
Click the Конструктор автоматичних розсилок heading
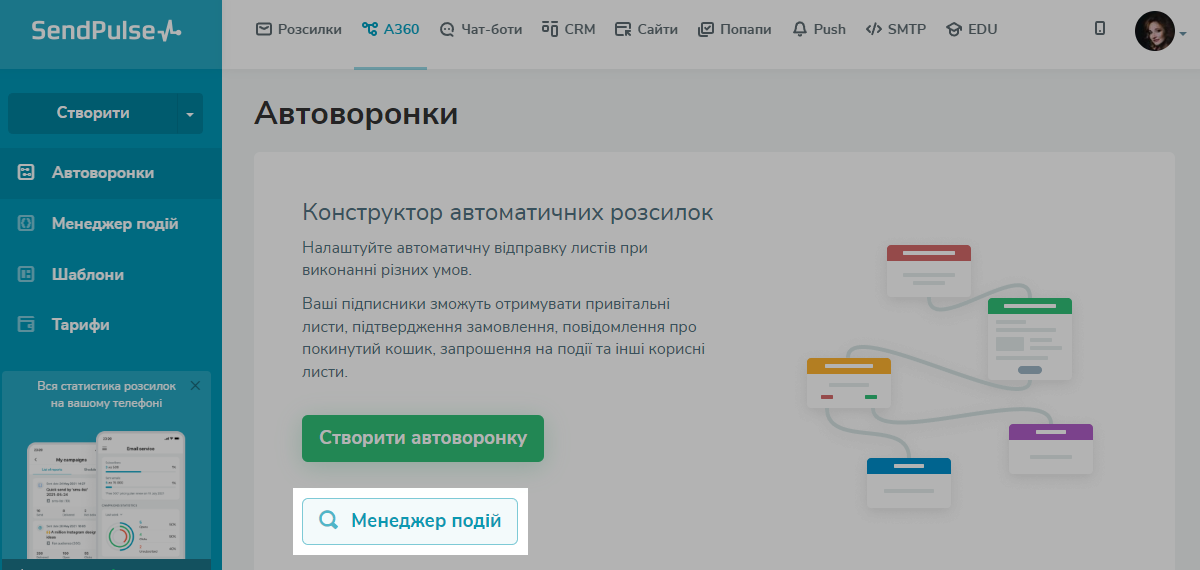tap(508, 213)
